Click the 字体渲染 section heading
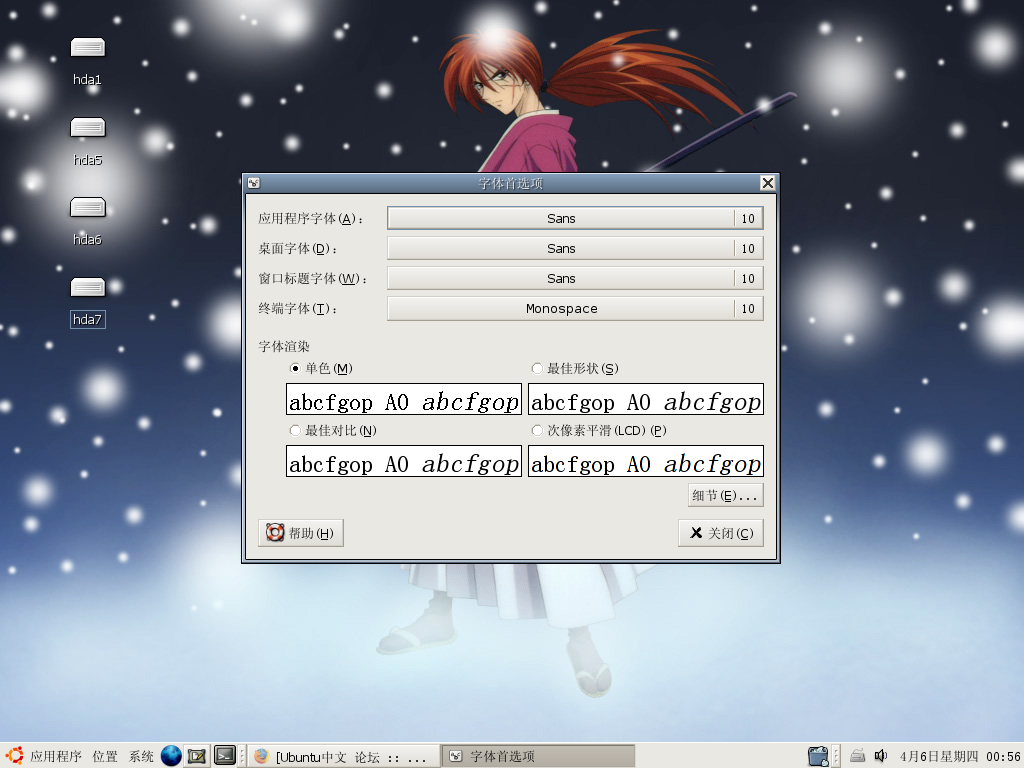 coord(283,346)
